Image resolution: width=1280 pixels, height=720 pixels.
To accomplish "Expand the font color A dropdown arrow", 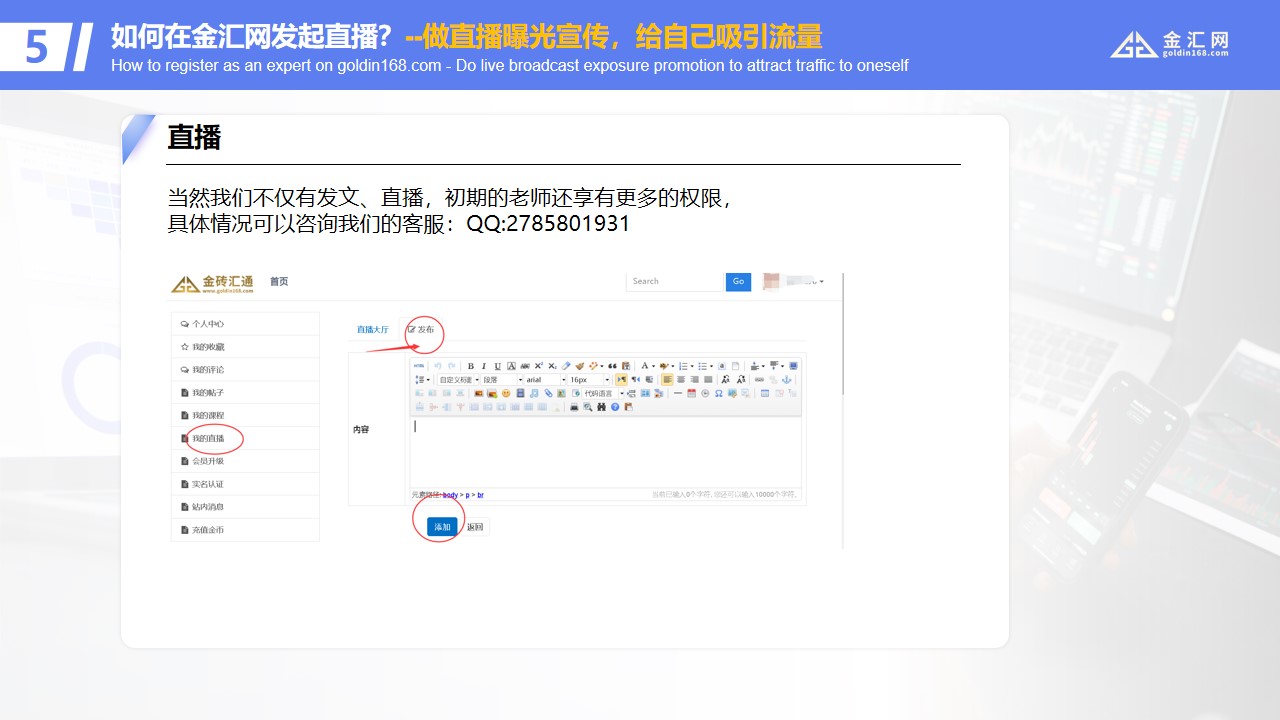I will [653, 366].
